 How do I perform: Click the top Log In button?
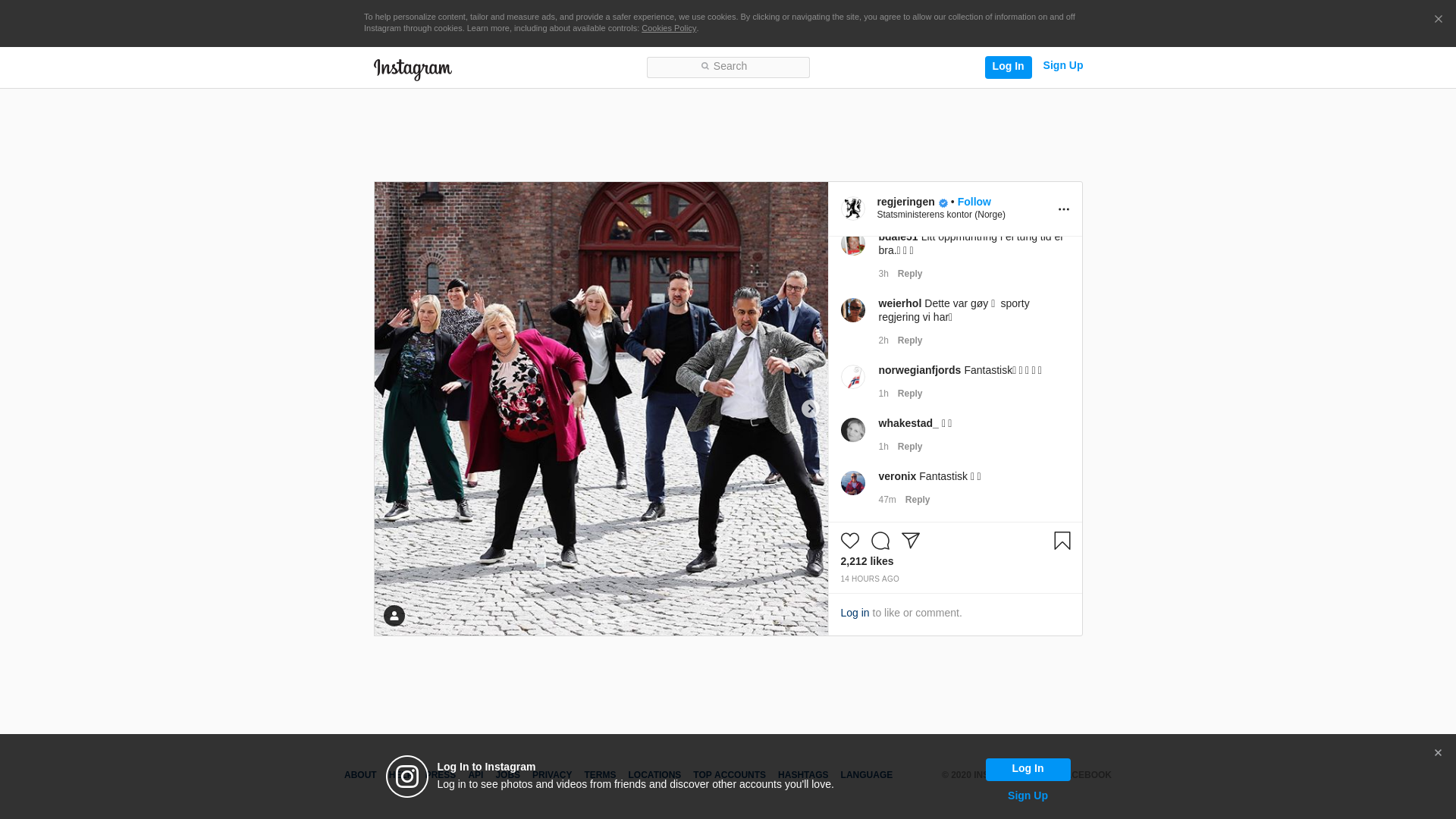tap(1008, 67)
